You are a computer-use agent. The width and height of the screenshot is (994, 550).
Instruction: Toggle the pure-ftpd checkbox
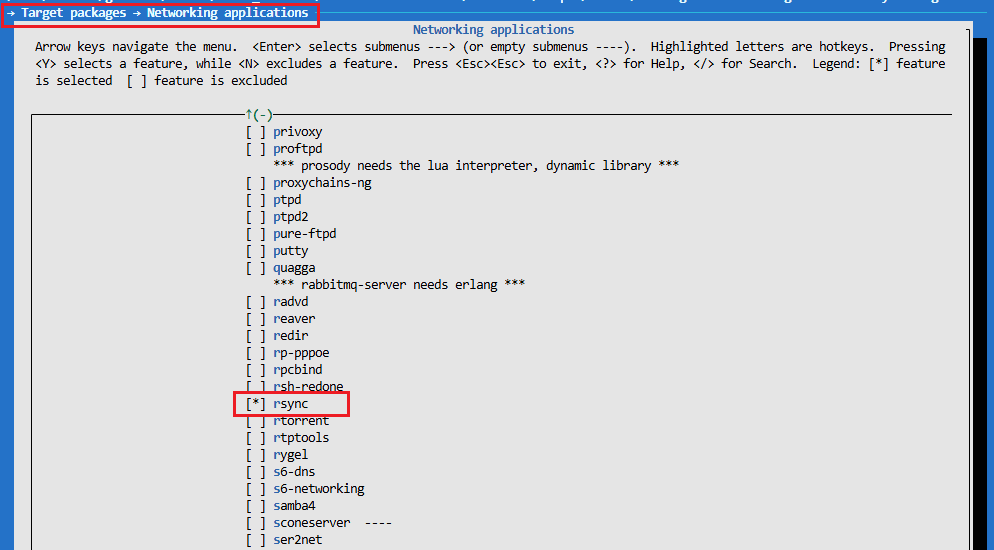coord(256,234)
